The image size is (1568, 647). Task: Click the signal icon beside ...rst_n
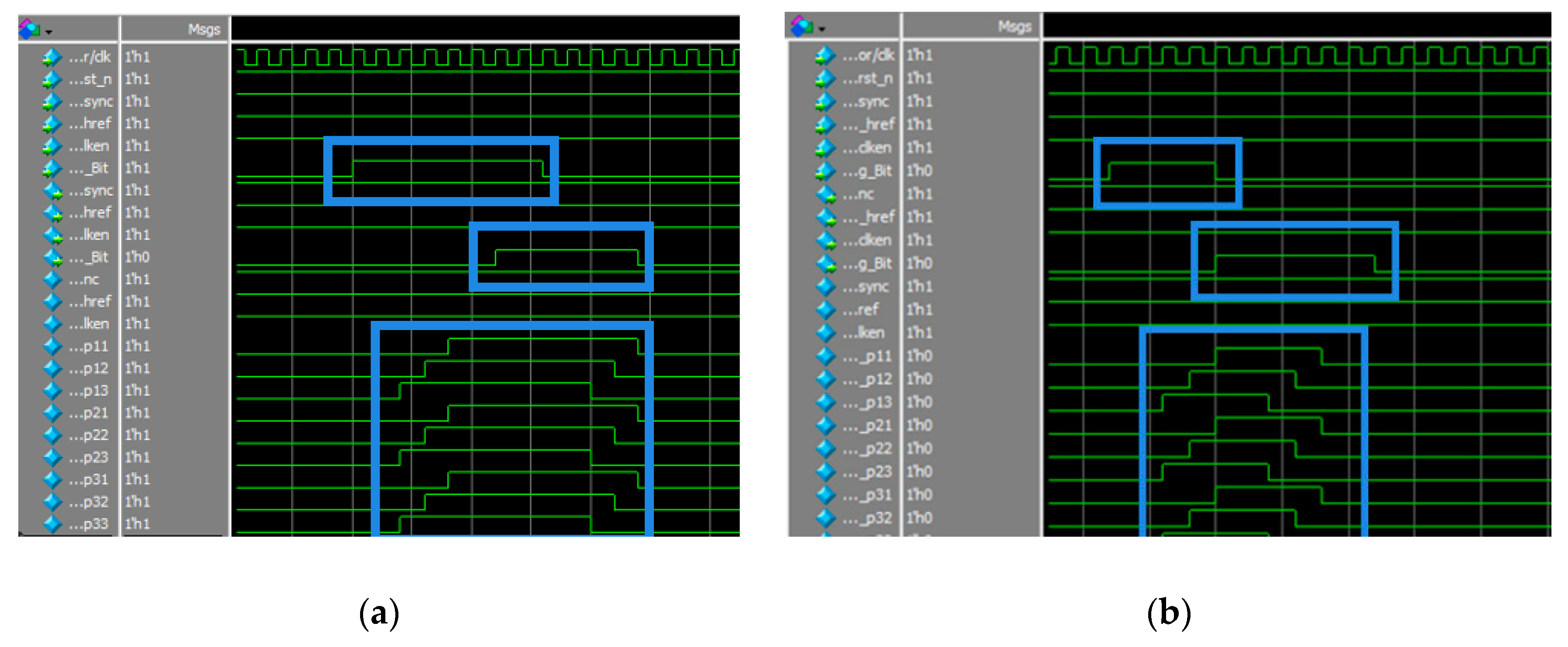825,78
